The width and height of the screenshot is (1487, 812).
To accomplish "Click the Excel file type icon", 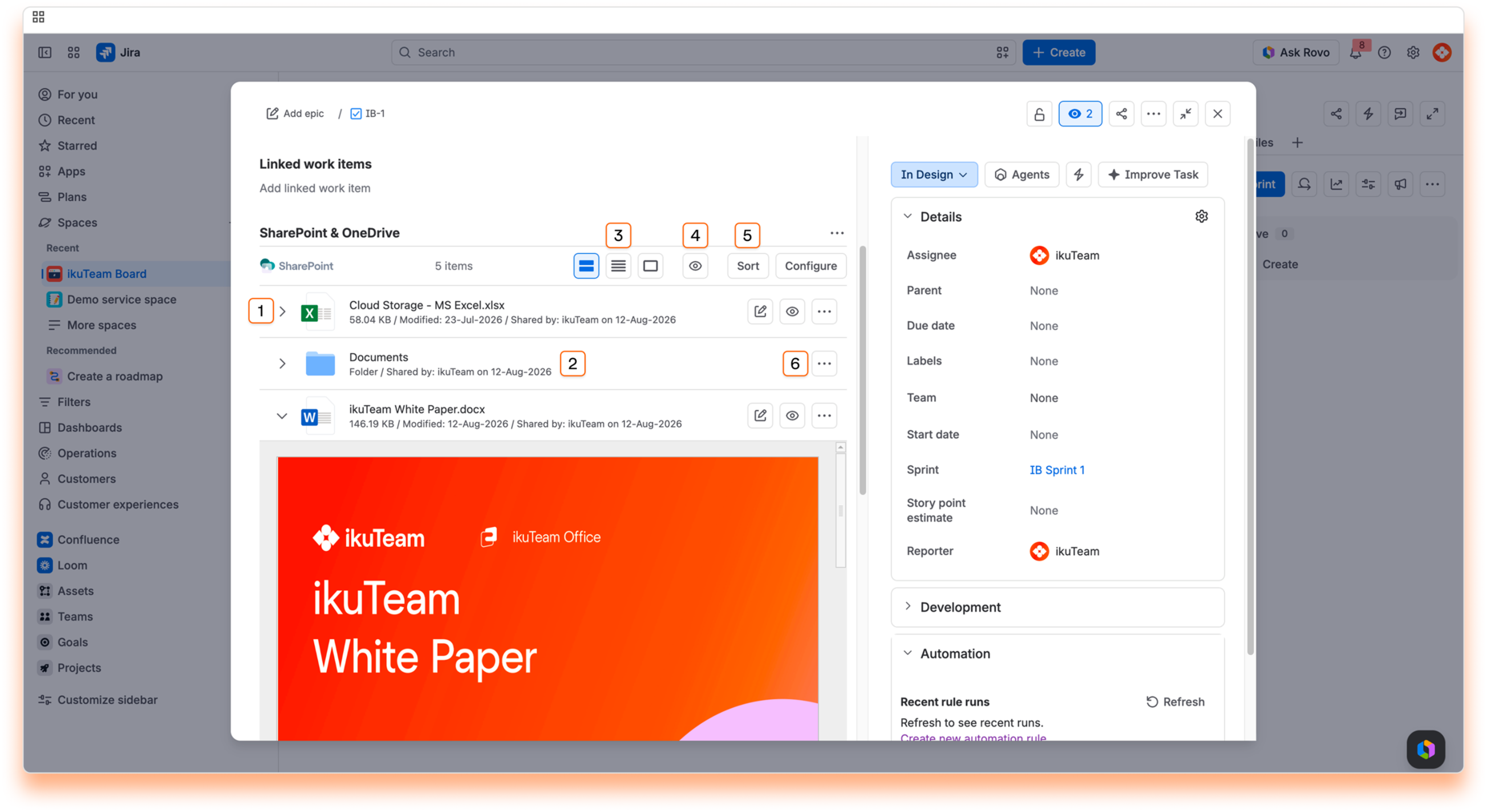I will (x=316, y=312).
